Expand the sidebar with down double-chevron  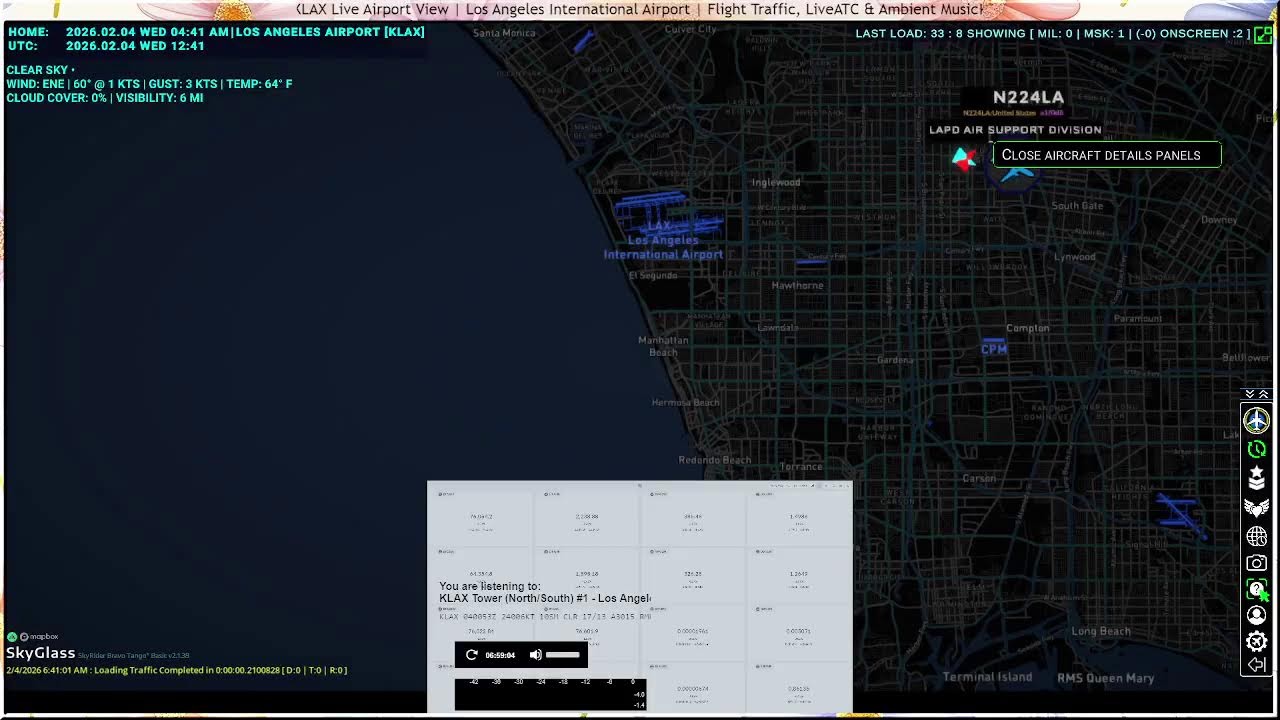click(1249, 394)
